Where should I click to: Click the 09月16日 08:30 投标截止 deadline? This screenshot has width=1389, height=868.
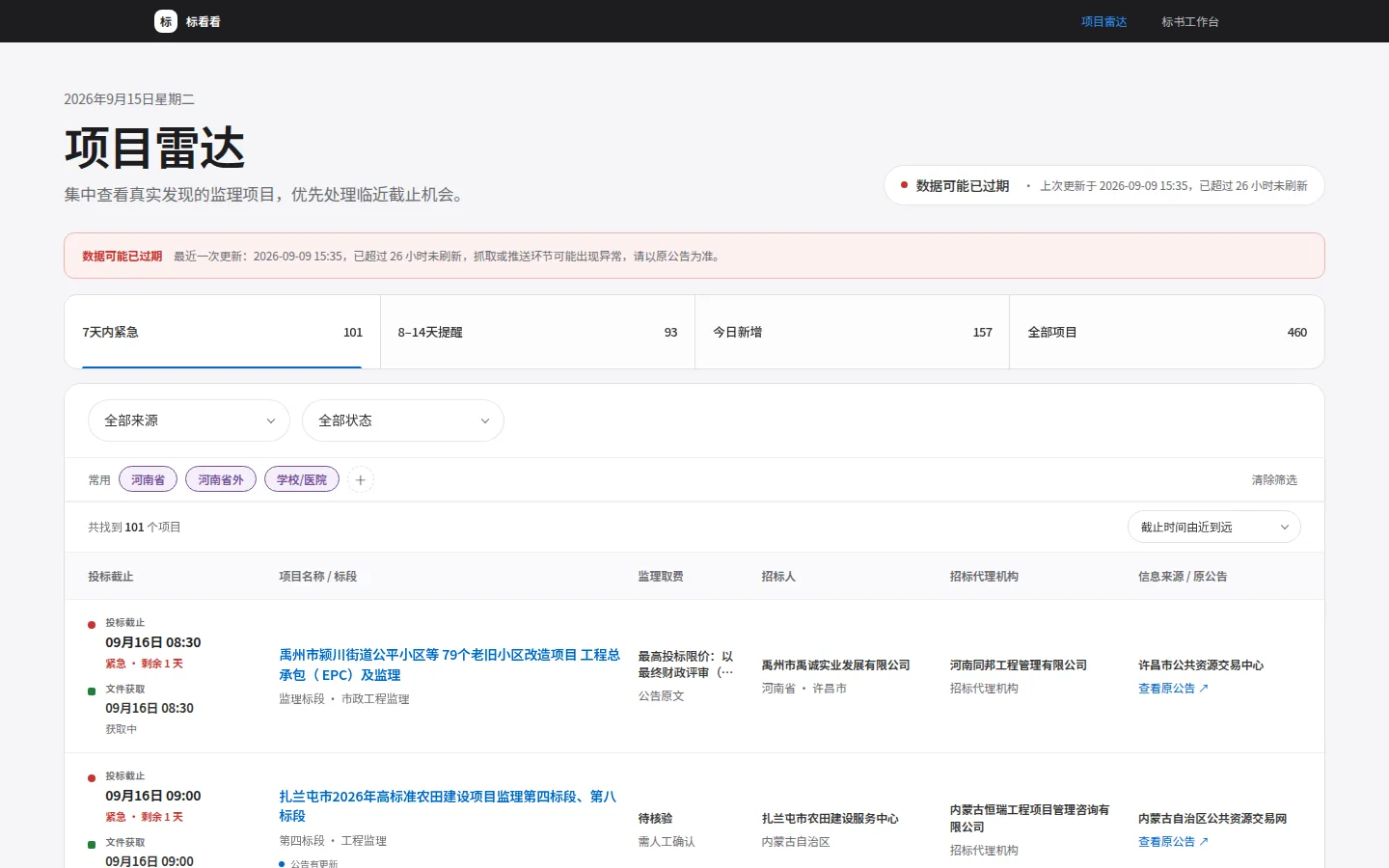coord(153,642)
